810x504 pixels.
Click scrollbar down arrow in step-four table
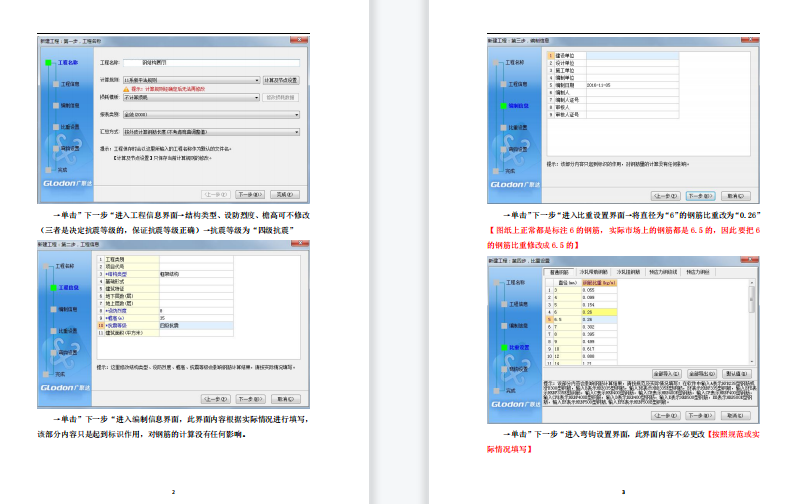(x=752, y=362)
